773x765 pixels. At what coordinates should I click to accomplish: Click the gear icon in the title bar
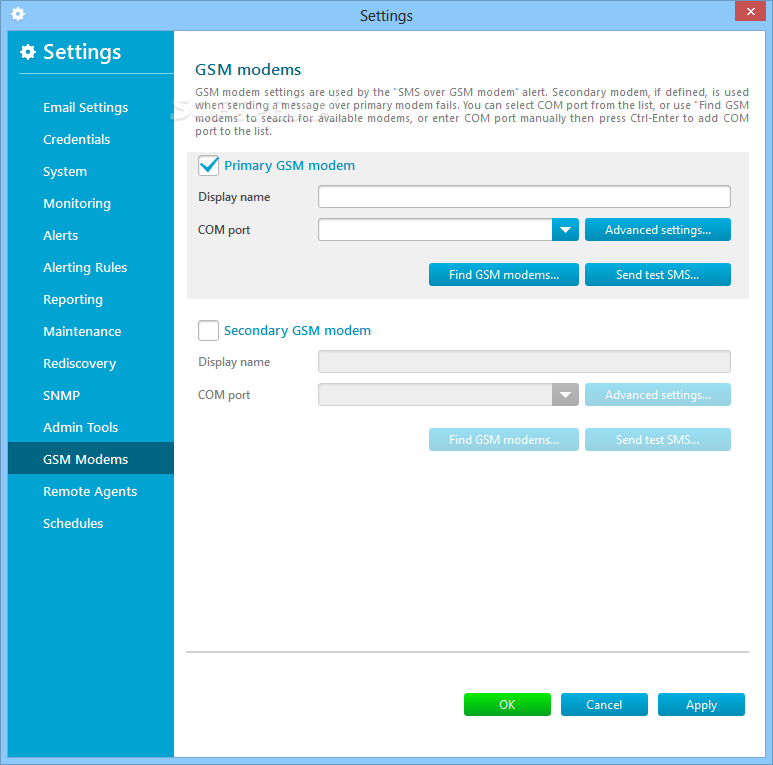point(18,14)
